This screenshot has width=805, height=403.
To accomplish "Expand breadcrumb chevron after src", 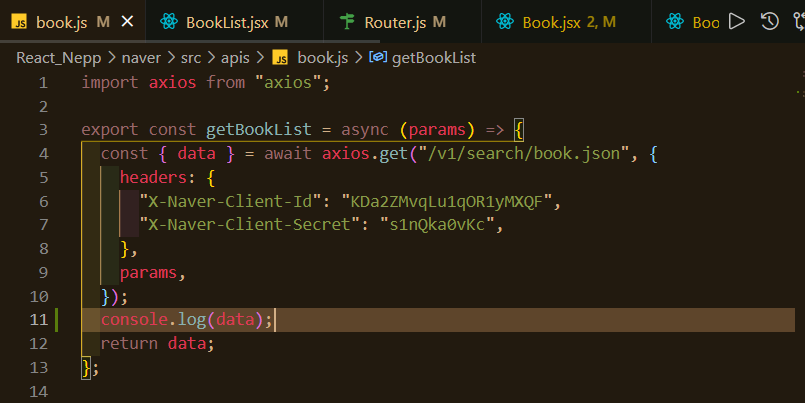I will point(211,58).
